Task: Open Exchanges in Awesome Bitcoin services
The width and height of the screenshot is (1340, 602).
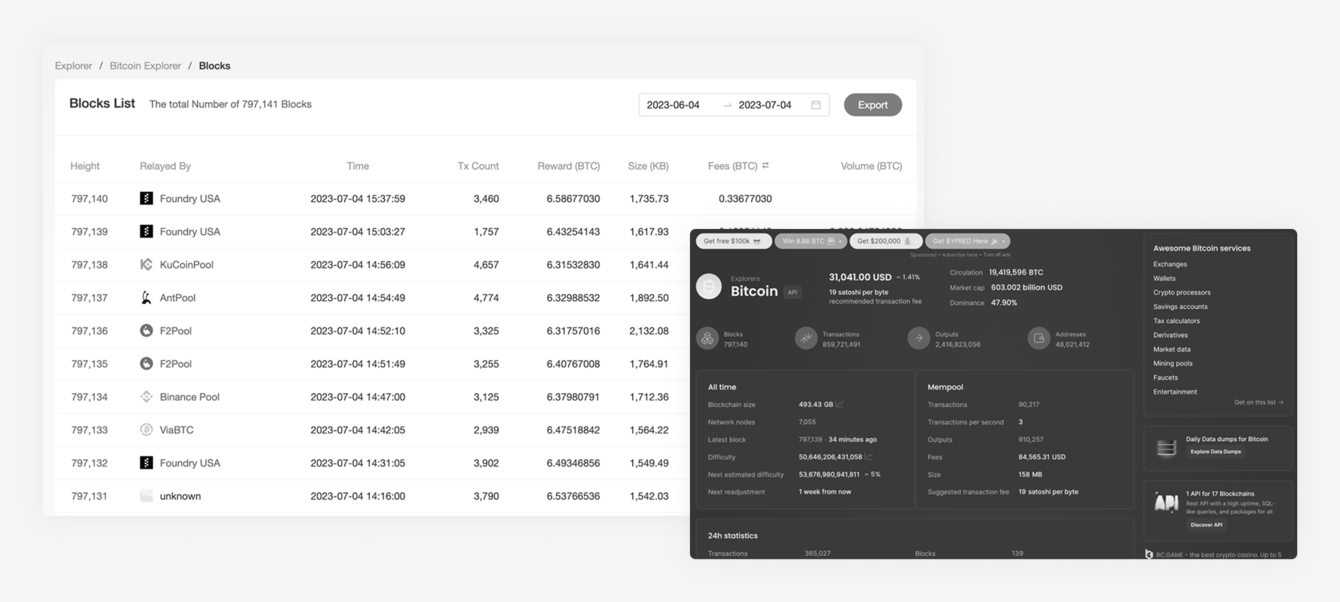Action: 1170,264
